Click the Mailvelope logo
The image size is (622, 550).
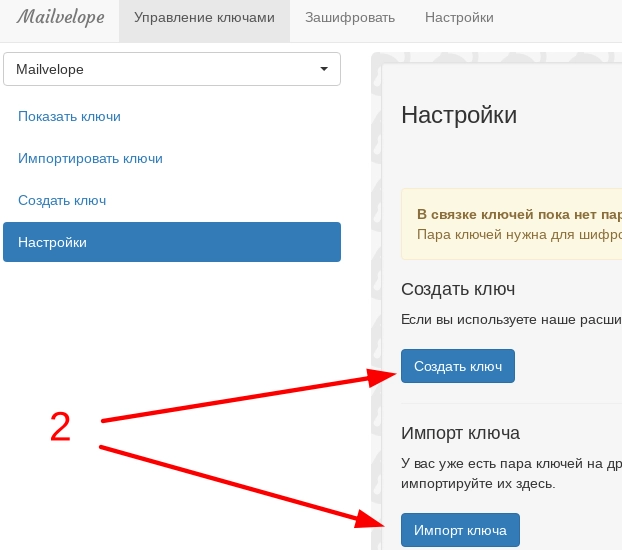60,17
